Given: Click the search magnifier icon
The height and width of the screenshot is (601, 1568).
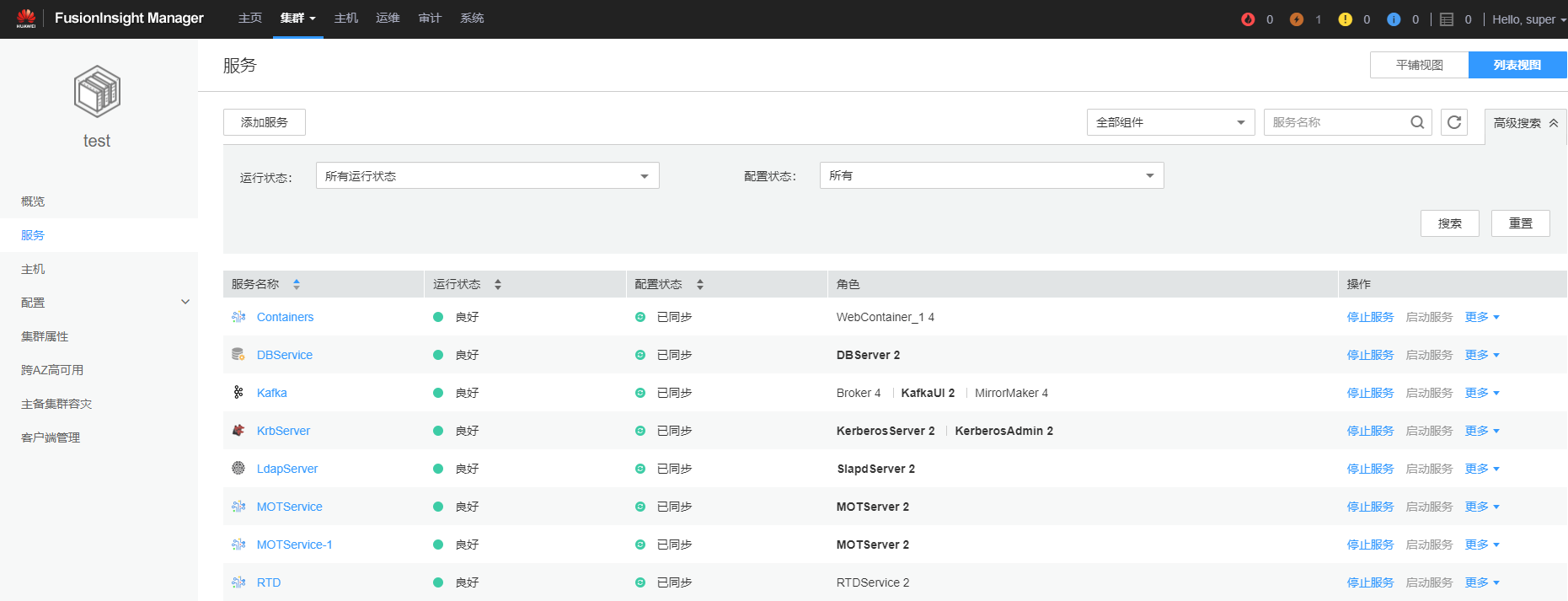Looking at the screenshot, I should click(x=1417, y=122).
